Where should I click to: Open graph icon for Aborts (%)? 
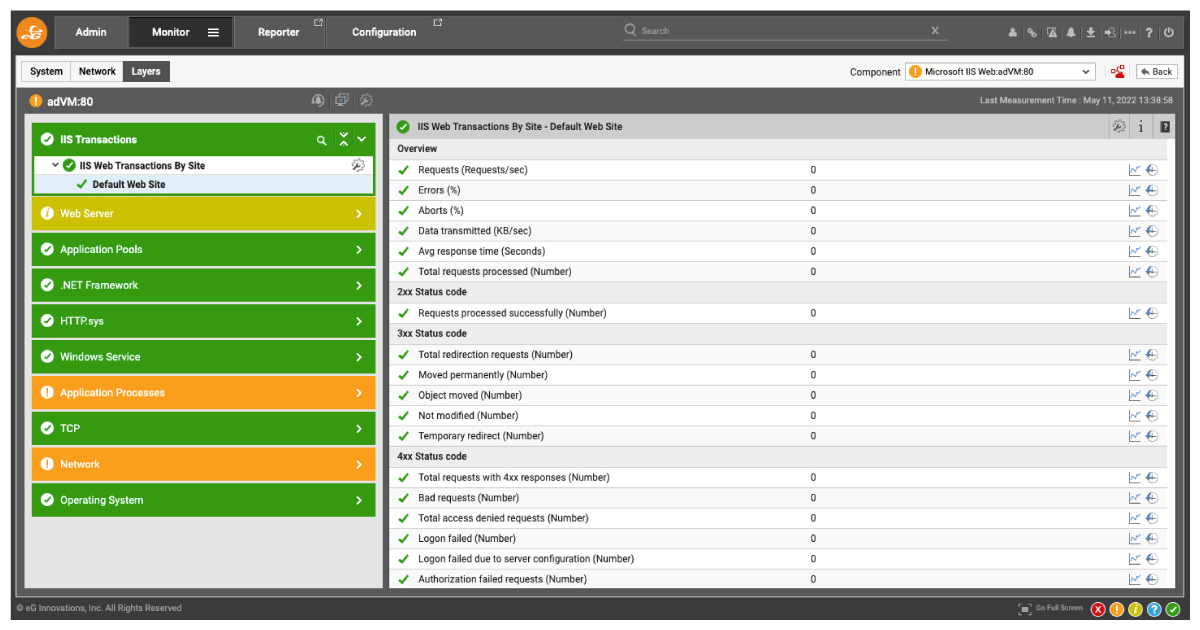point(1135,211)
